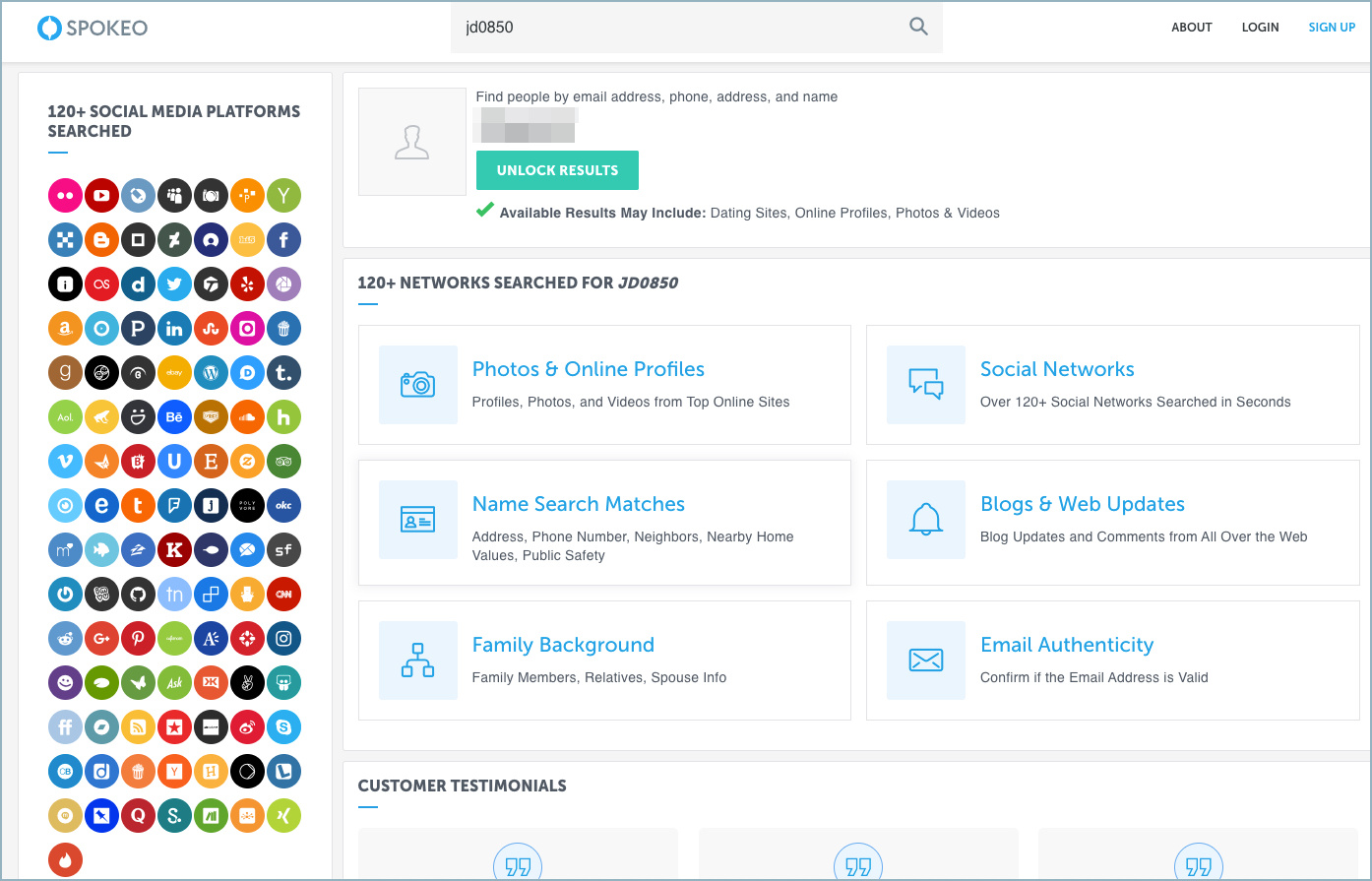Click the RSS feed icon
This screenshot has width=1372, height=881.
point(138,727)
